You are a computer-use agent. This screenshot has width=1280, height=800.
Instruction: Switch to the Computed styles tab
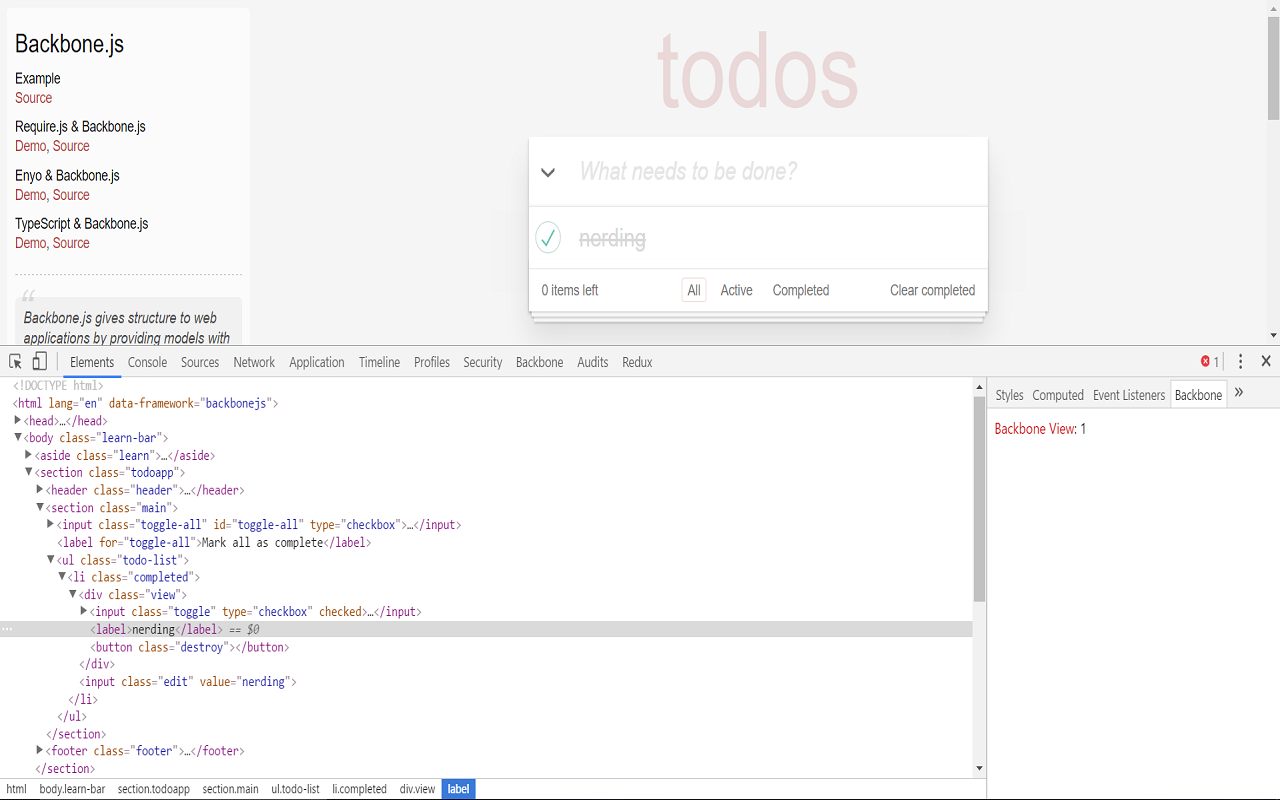1058,394
